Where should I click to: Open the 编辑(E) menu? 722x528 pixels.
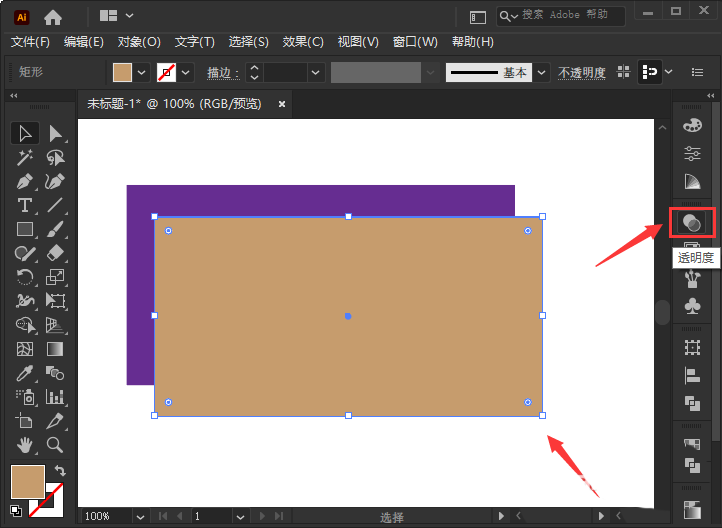[84, 42]
